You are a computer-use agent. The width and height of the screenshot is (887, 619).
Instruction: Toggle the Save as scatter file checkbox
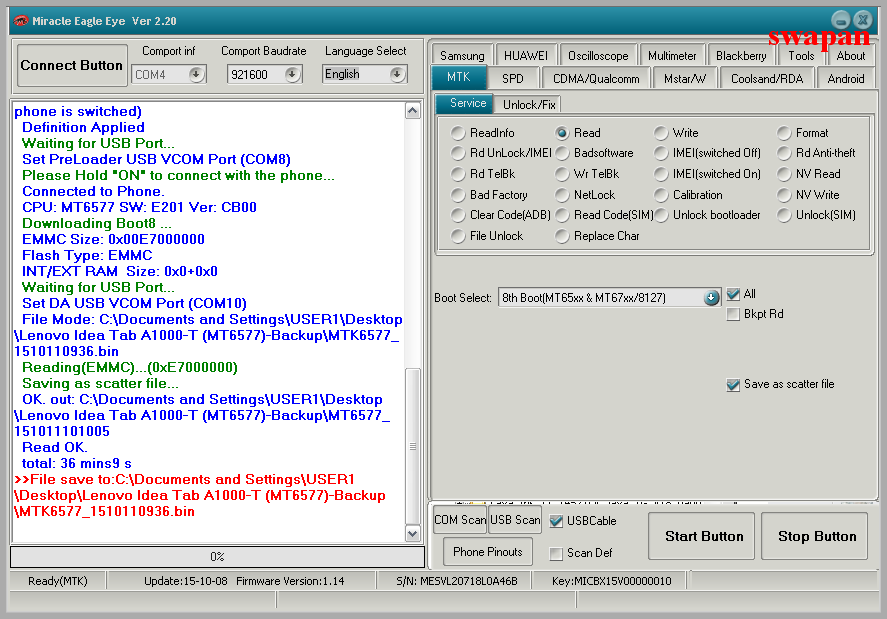pos(733,384)
